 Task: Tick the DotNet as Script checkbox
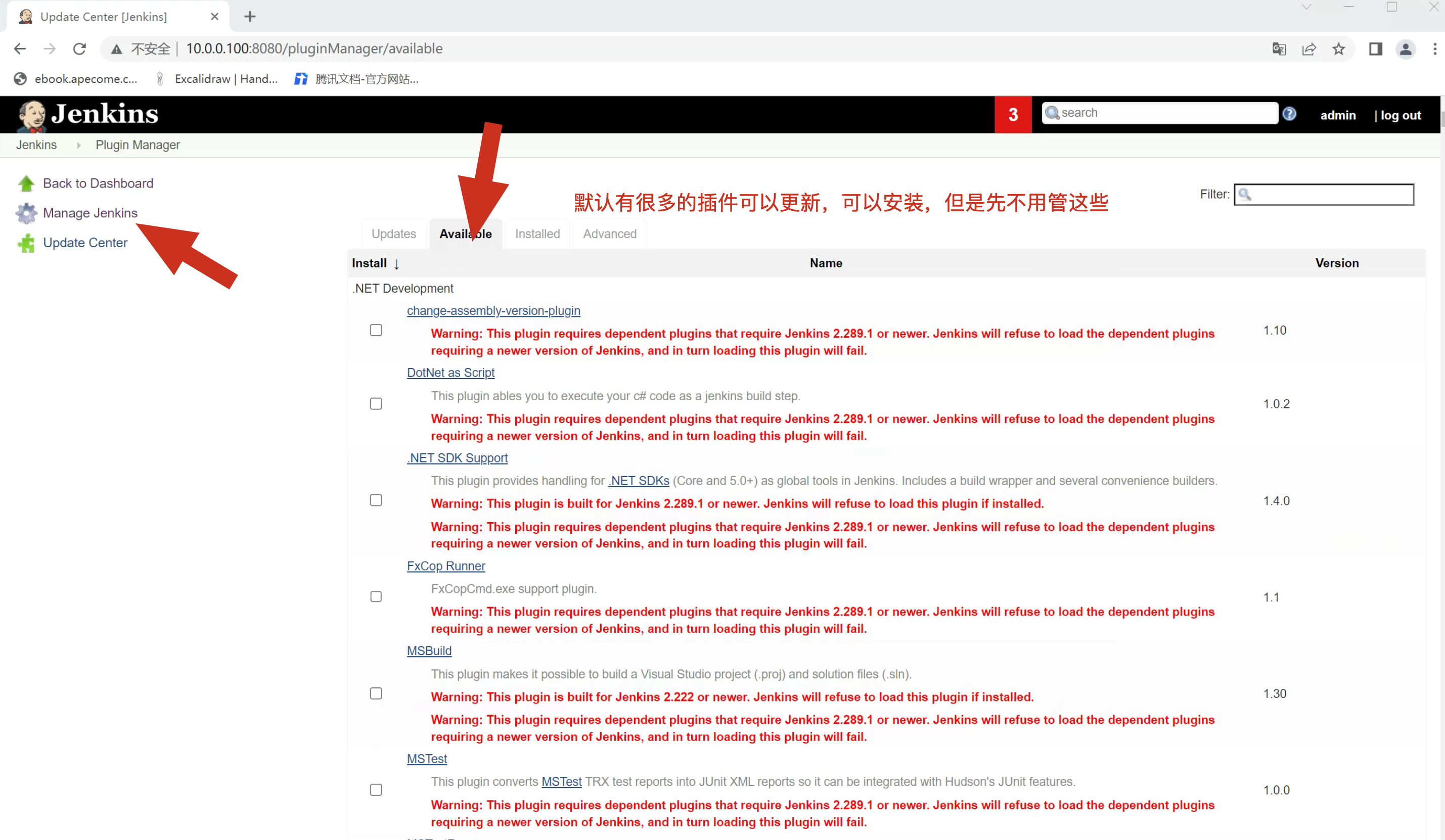pyautogui.click(x=376, y=404)
